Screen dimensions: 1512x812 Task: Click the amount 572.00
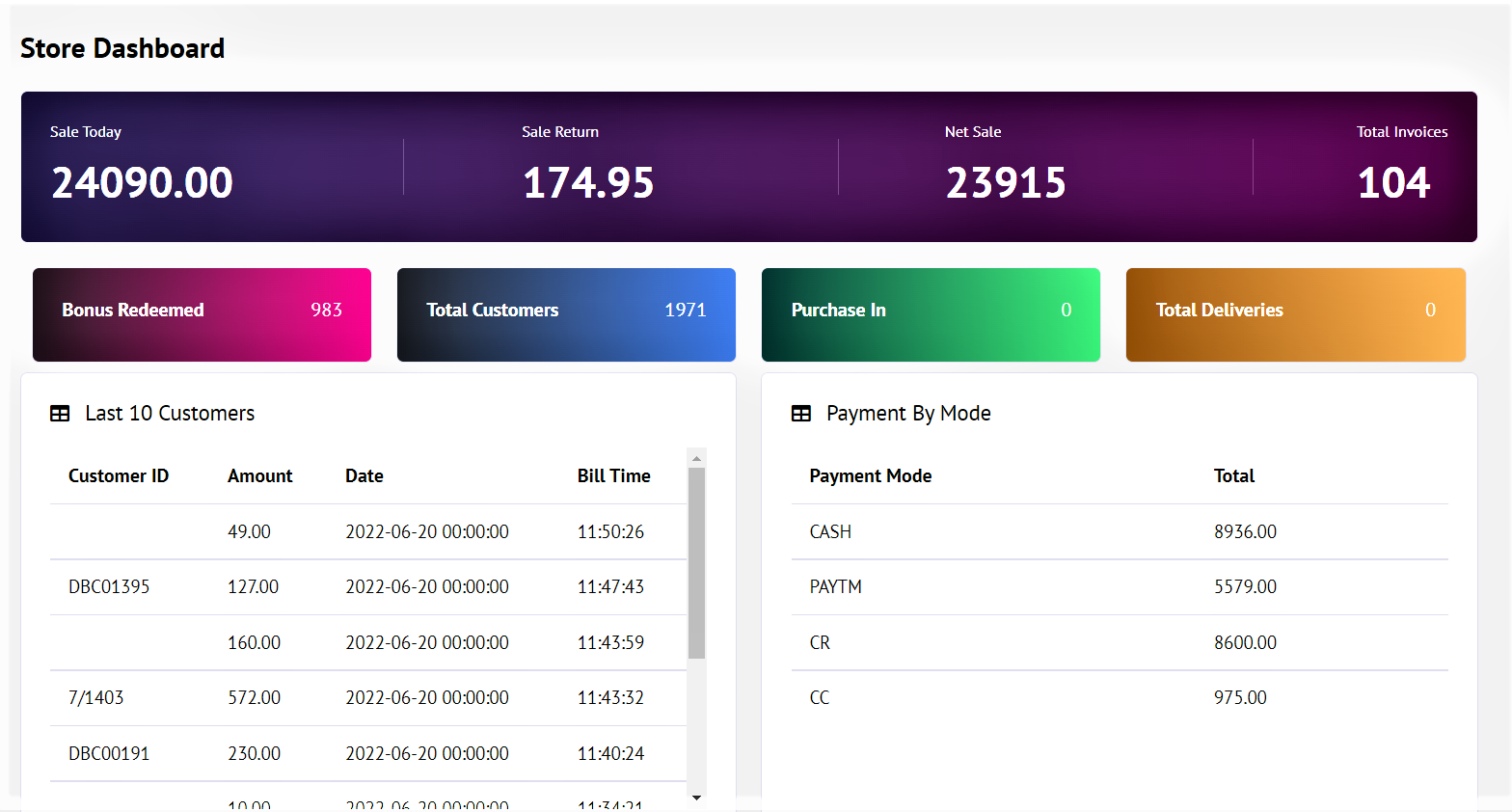pos(254,697)
